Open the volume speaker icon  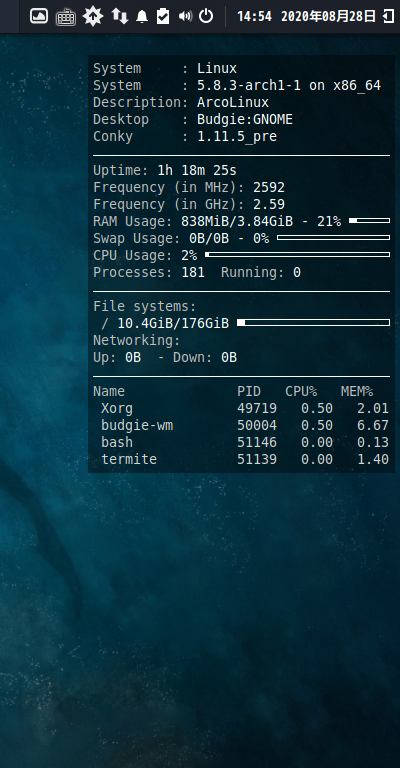point(185,17)
